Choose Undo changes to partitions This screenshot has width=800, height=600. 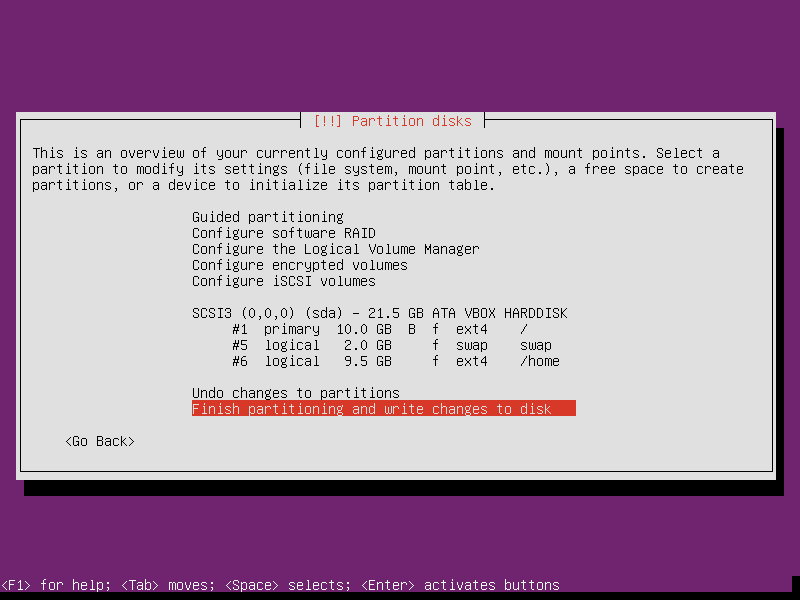click(296, 393)
